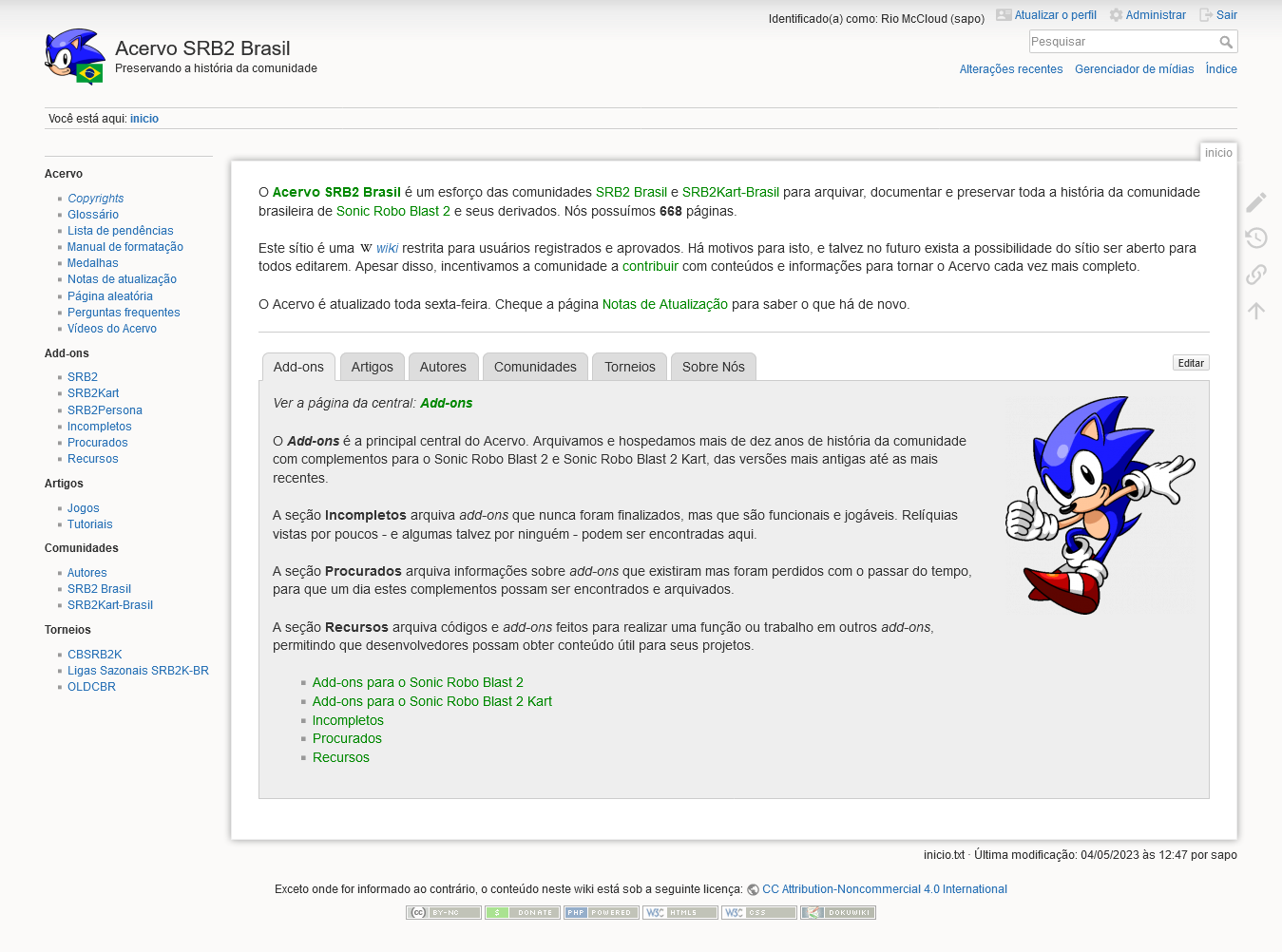Open OLDCBR tournament link

point(91,687)
